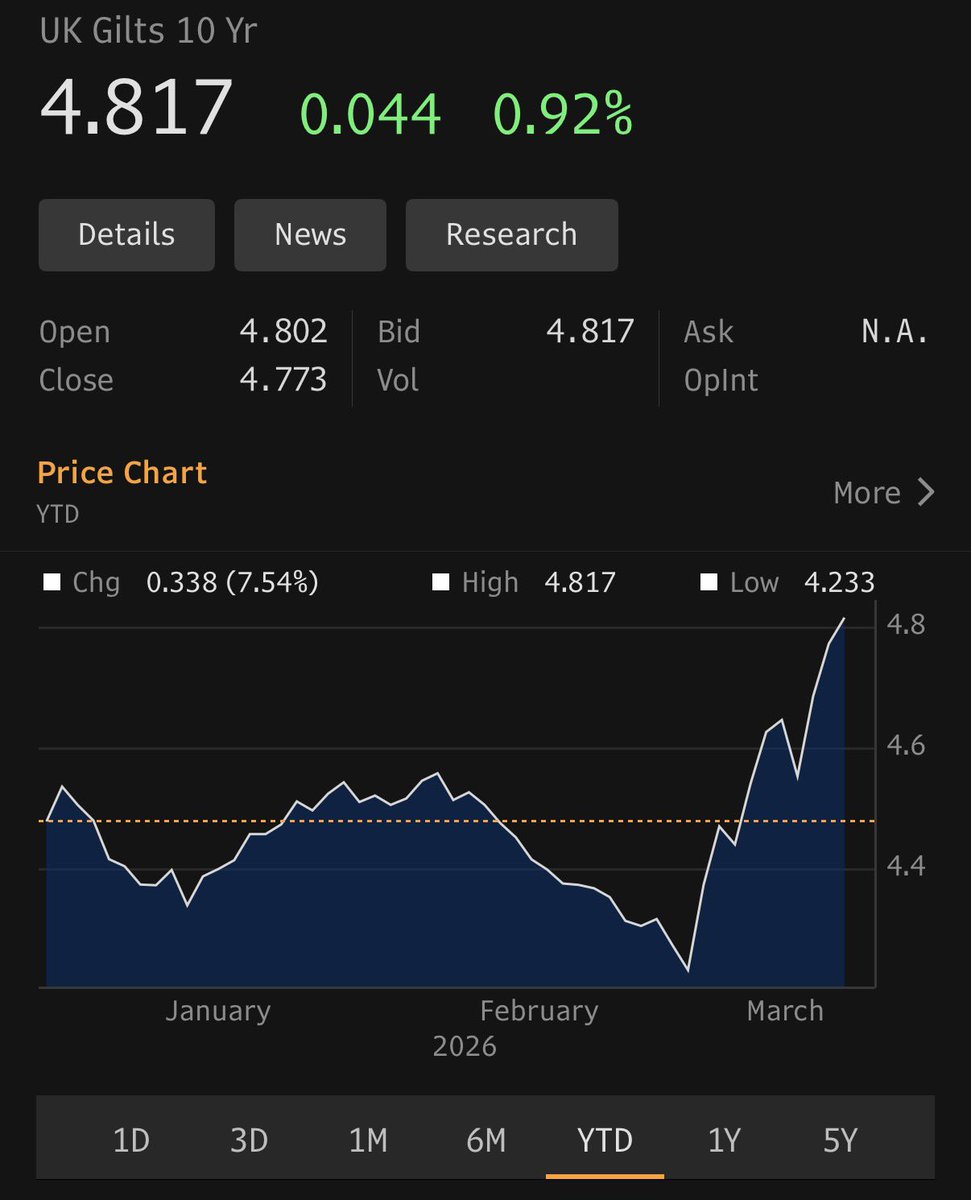The image size is (971, 1200).
Task: Click the January axis label
Action: click(218, 1011)
